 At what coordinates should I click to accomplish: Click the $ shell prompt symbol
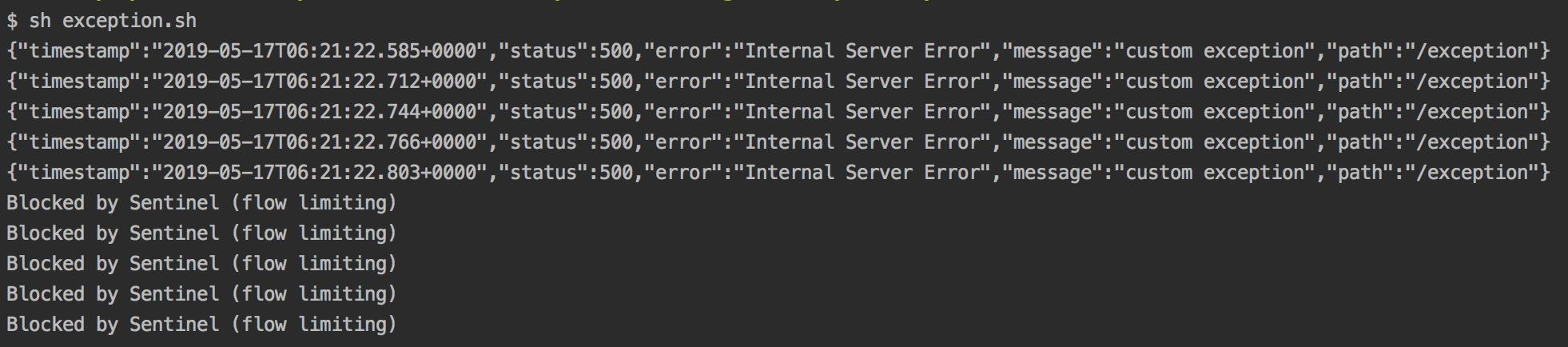tap(11, 21)
